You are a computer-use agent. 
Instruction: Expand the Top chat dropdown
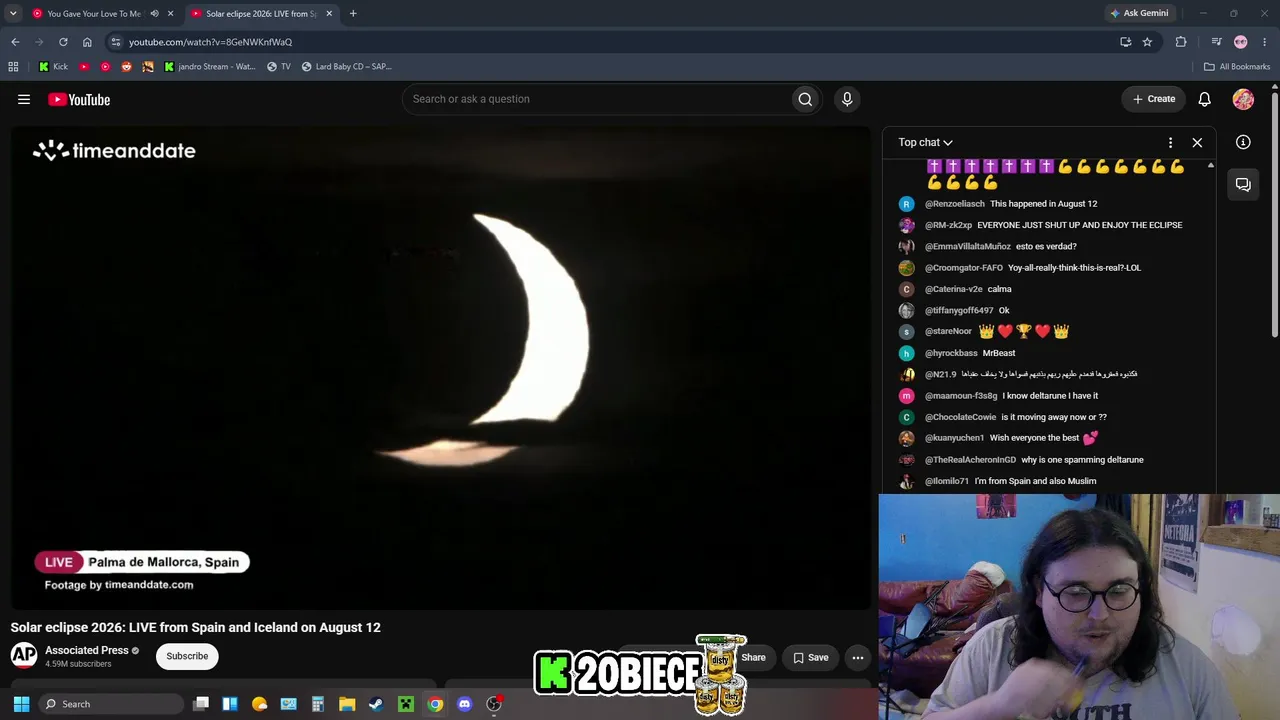925,142
